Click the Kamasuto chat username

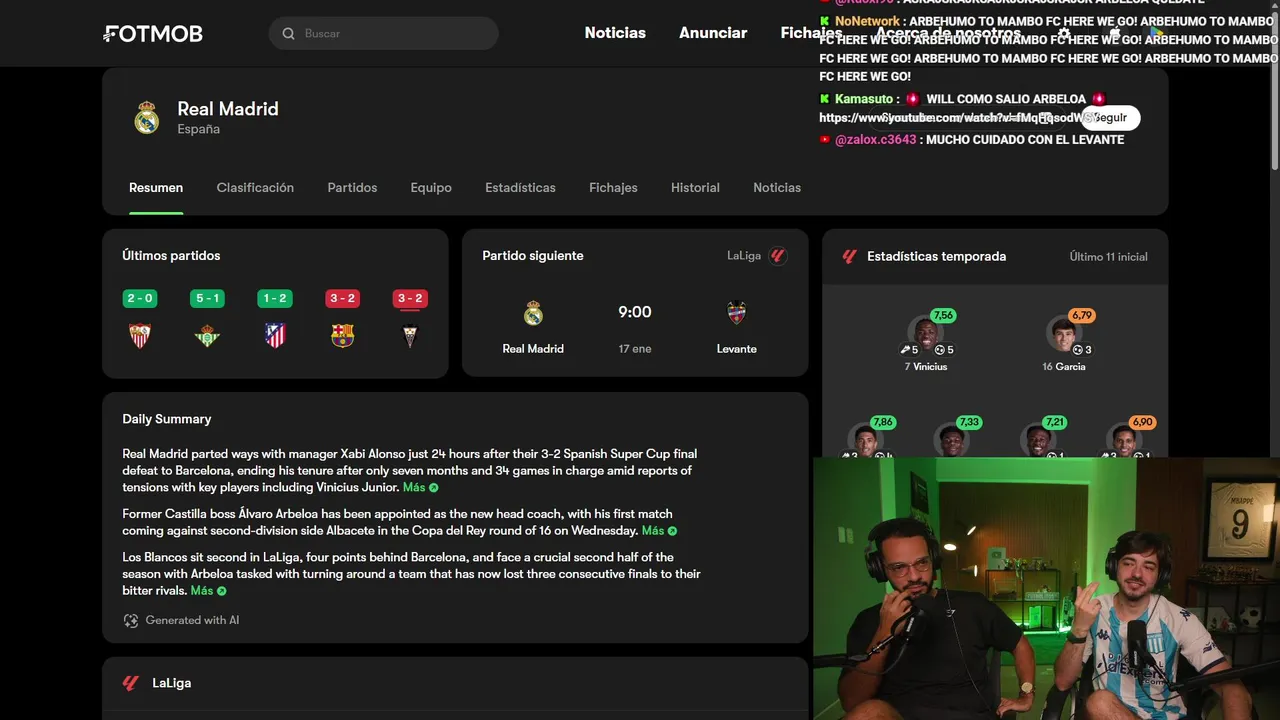(x=864, y=99)
